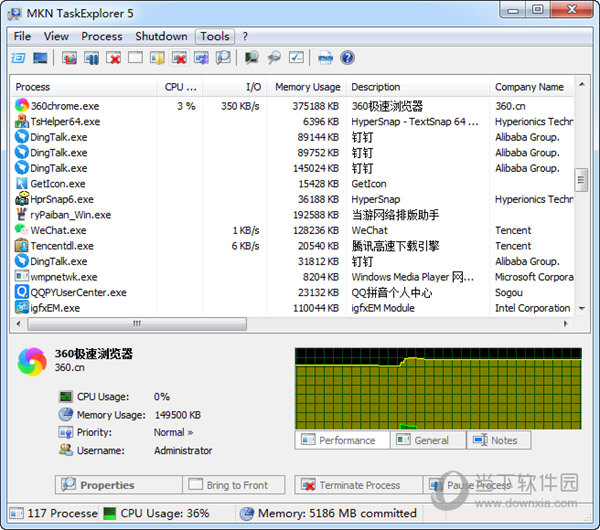The width and height of the screenshot is (600, 530).
Task: Click the window with yellow folder toolbar icon
Action: tap(157, 58)
